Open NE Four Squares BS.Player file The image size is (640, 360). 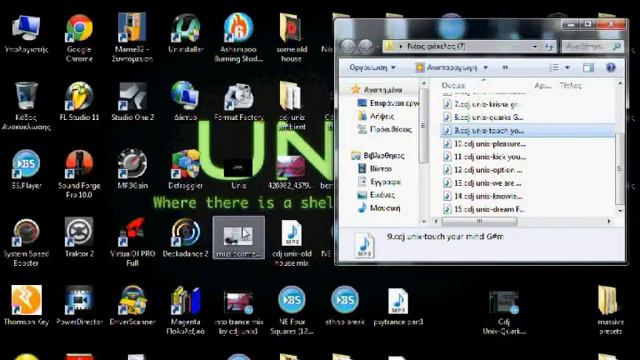coord(291,311)
